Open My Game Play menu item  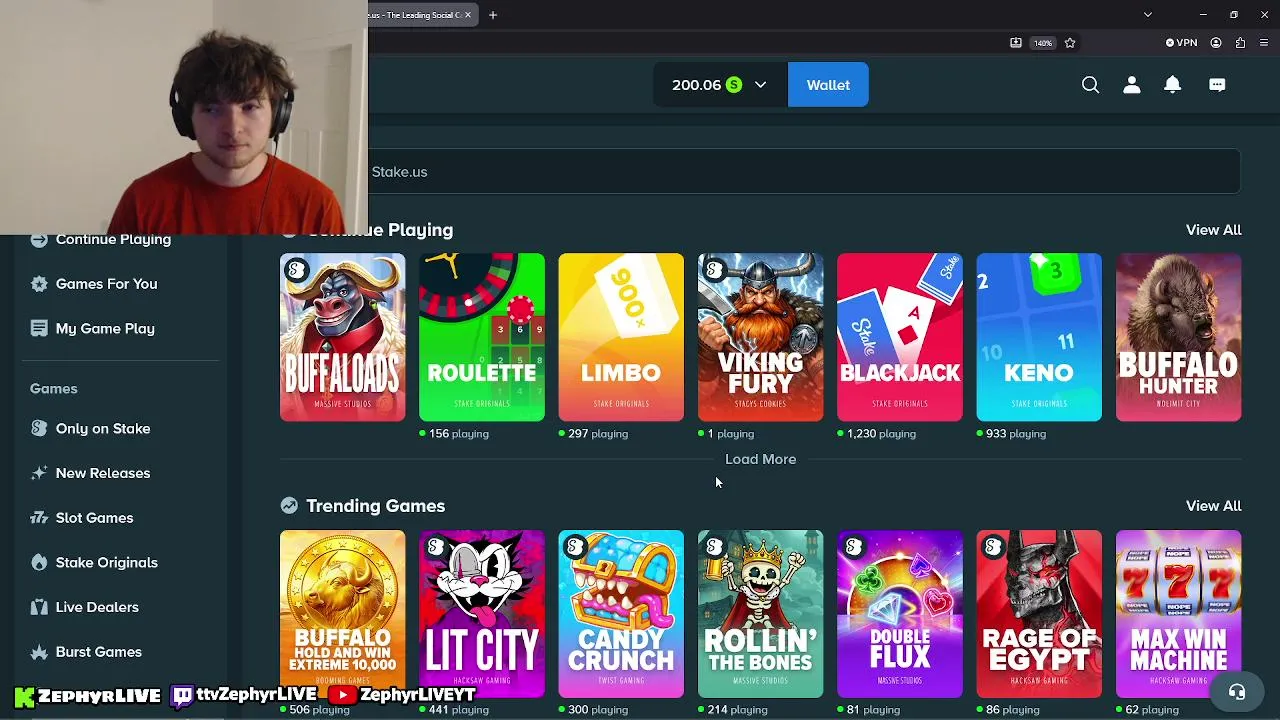(x=105, y=328)
